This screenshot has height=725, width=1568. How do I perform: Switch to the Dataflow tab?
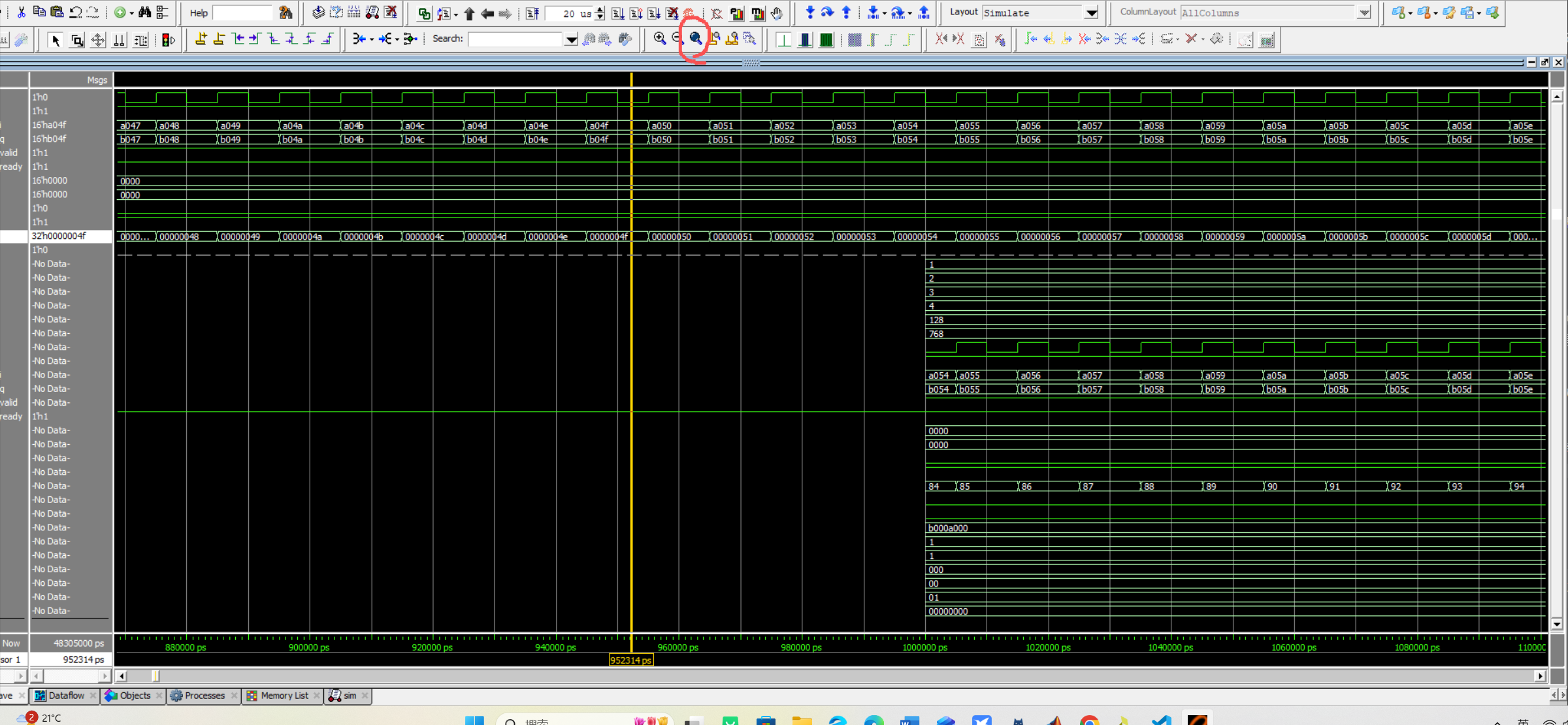(65, 696)
